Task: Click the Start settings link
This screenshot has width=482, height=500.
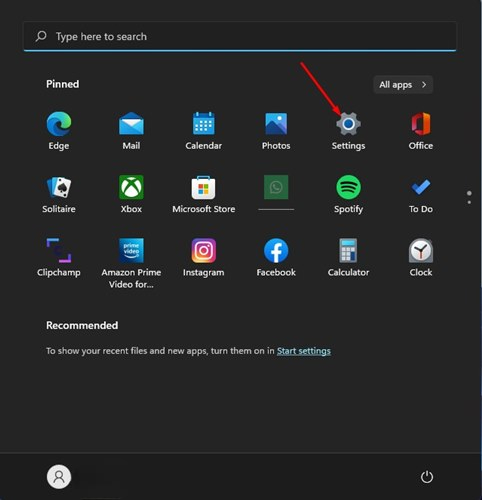Action: [304, 351]
